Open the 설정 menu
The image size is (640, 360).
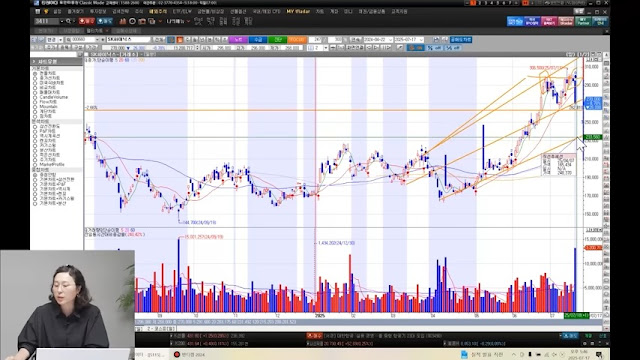click(58, 11)
